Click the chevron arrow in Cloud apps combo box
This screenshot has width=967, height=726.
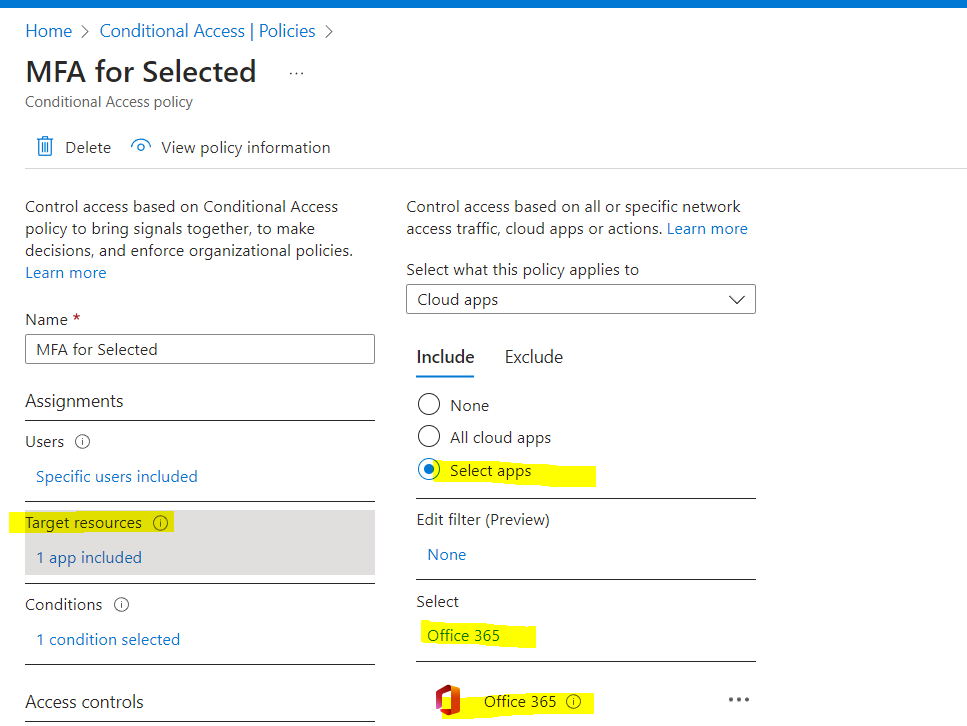coord(736,300)
